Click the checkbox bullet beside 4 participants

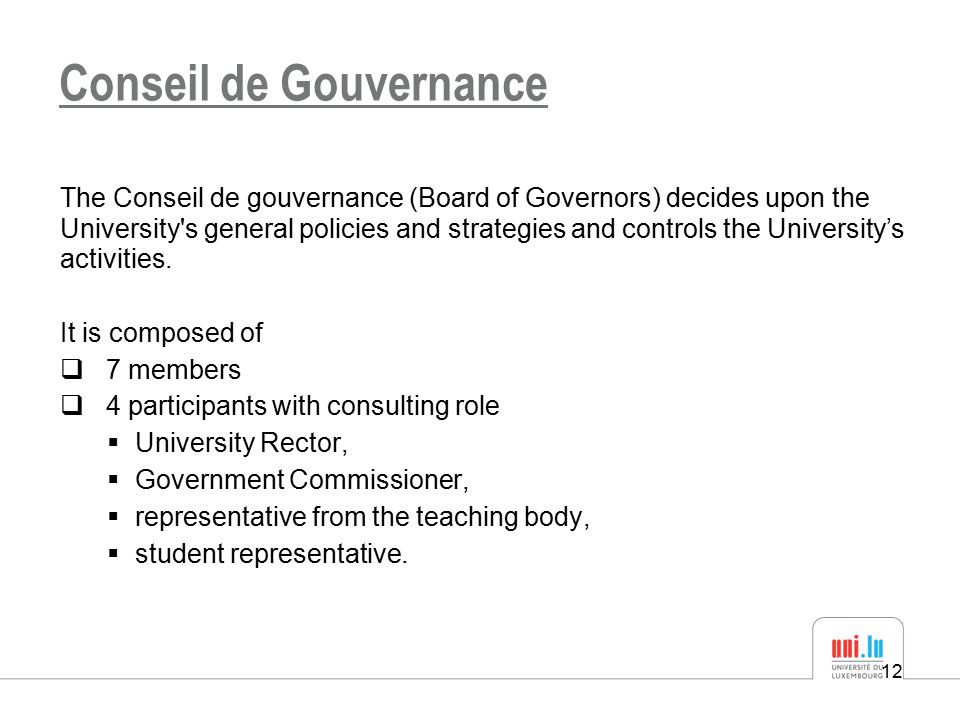72,405
